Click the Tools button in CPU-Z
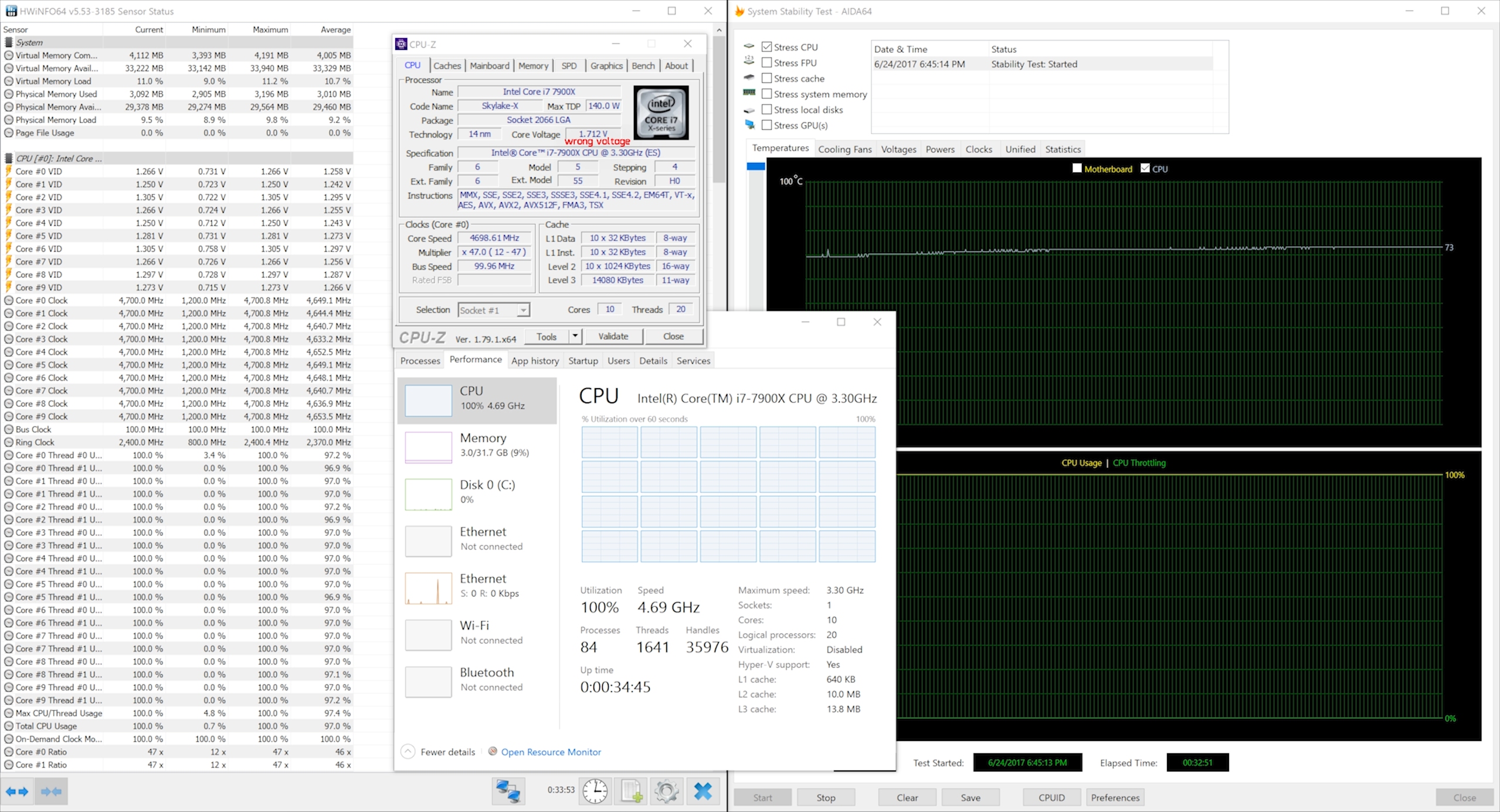The image size is (1500, 812). coord(546,336)
